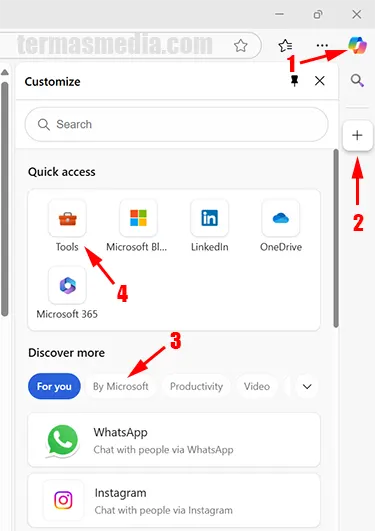375x531 pixels.
Task: Open the Microsoft Bl... quick access icon
Action: click(138, 218)
